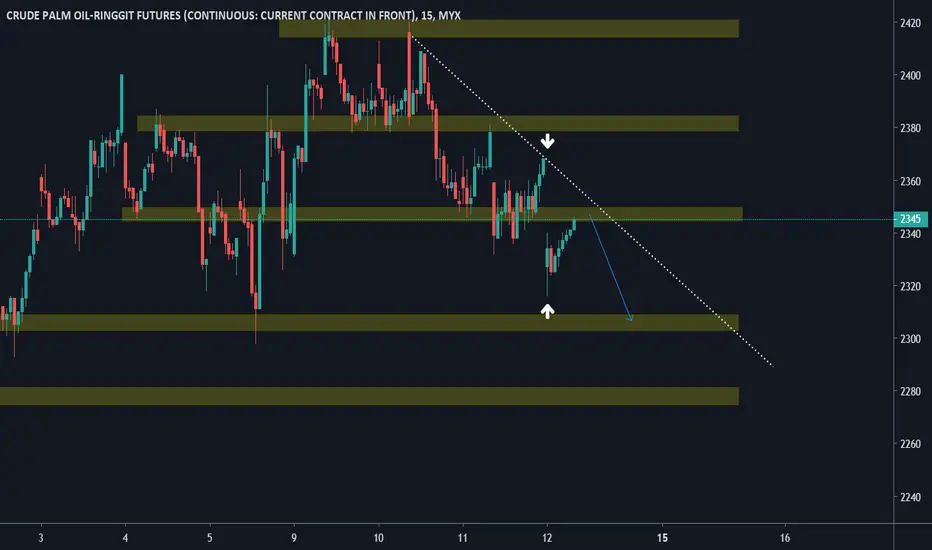
Task: Click date label 9 on time axis
Action: [294, 538]
